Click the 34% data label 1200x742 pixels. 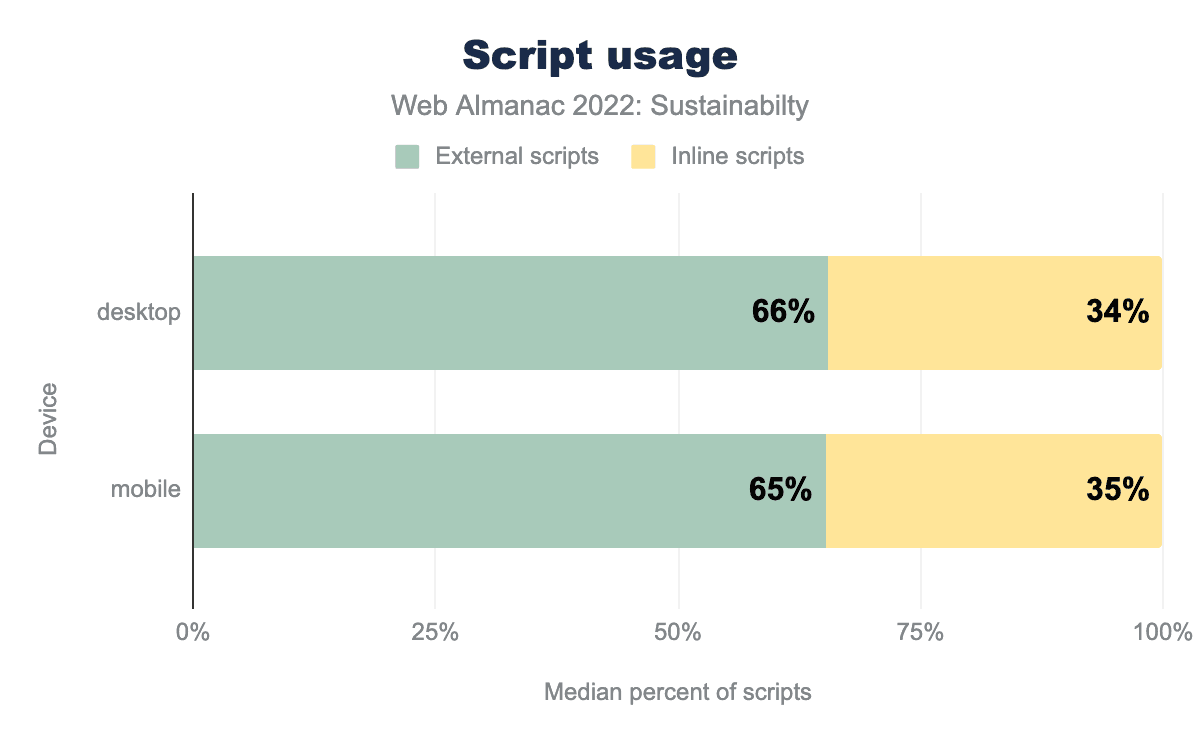(1117, 313)
